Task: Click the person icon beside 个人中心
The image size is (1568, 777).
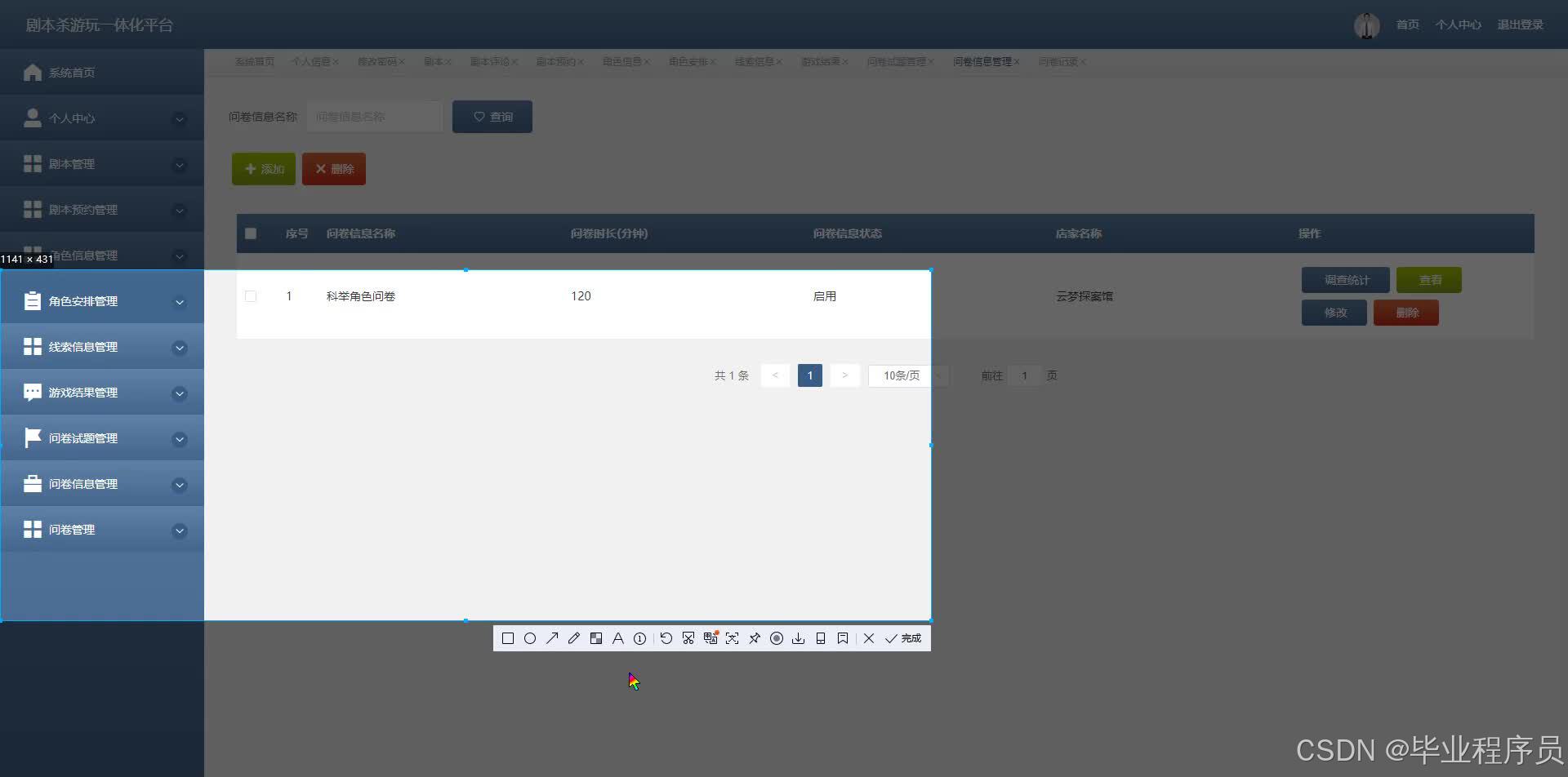Action: 33,118
